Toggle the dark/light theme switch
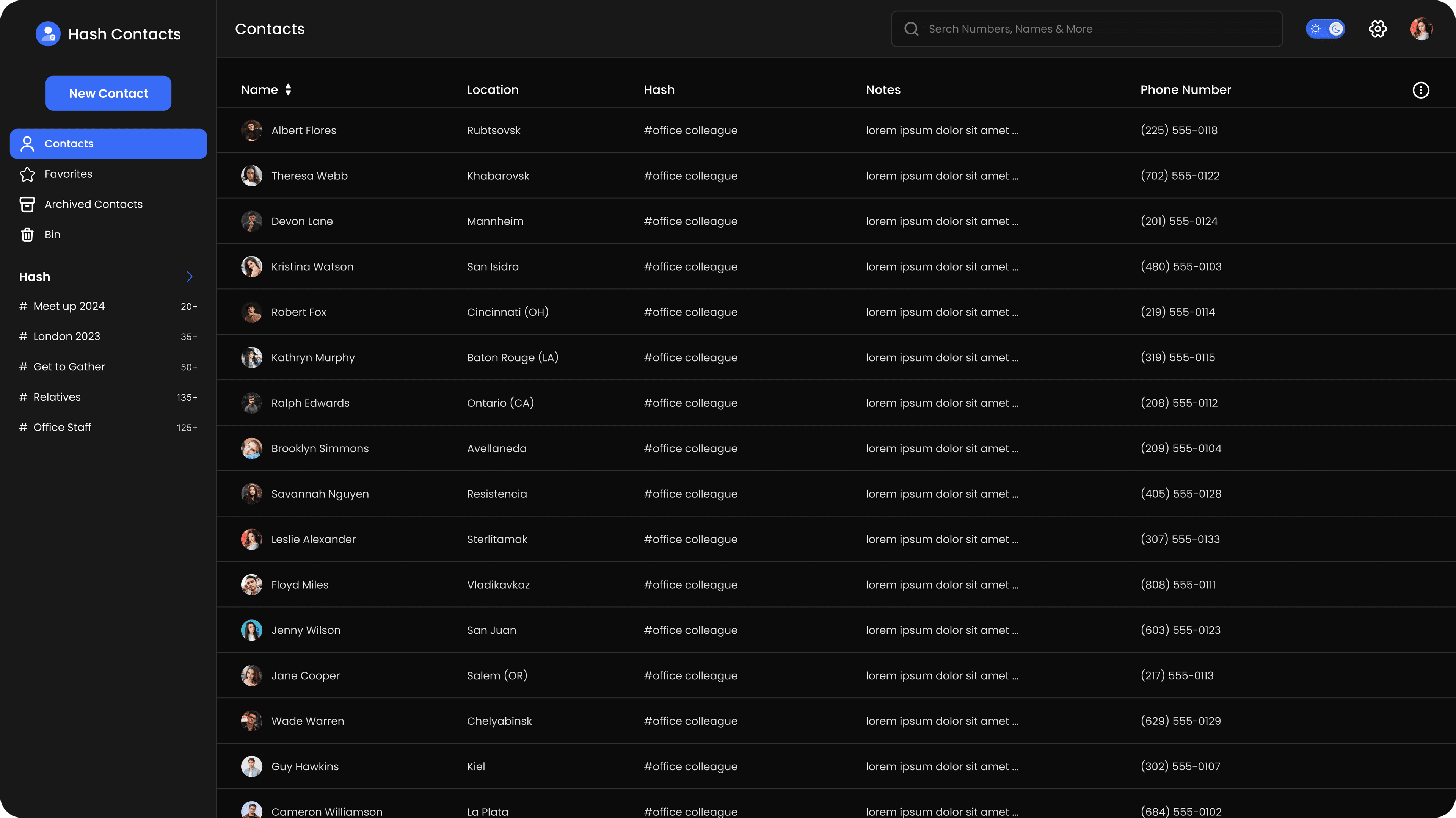1456x818 pixels. [1325, 29]
